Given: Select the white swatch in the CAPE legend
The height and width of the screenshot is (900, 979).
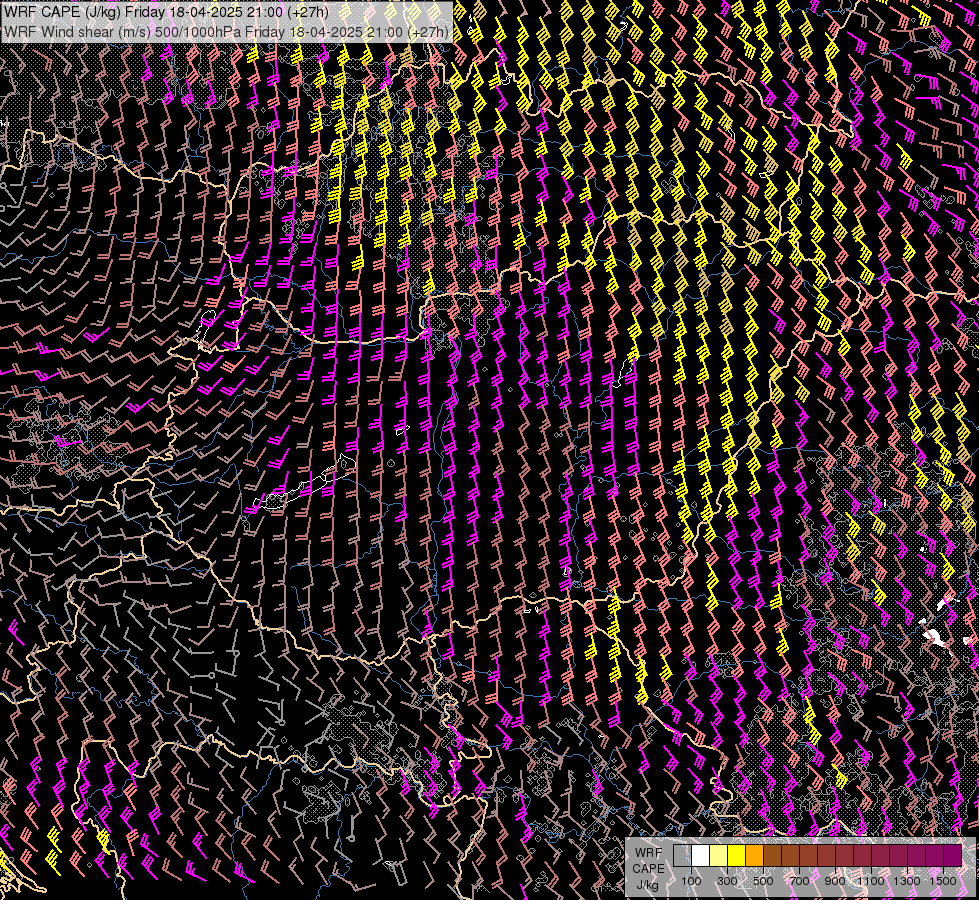Looking at the screenshot, I should coord(701,856).
